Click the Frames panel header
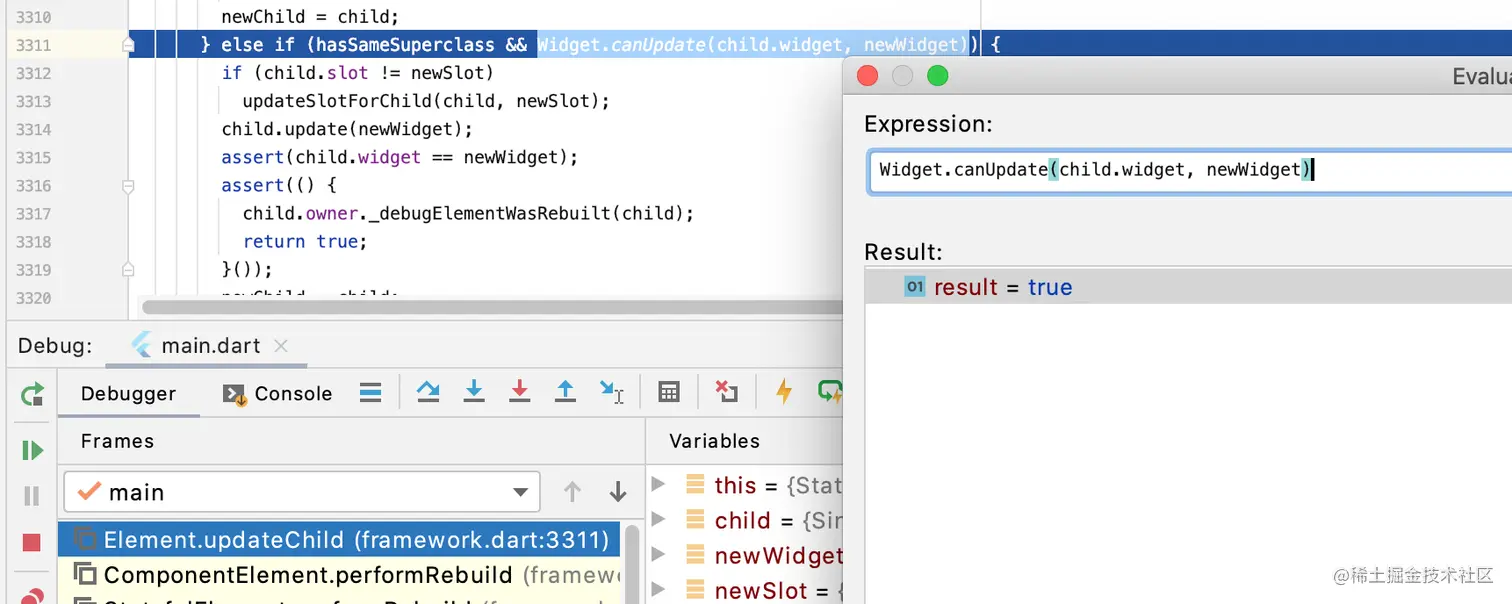This screenshot has width=1512, height=604. pos(117,441)
